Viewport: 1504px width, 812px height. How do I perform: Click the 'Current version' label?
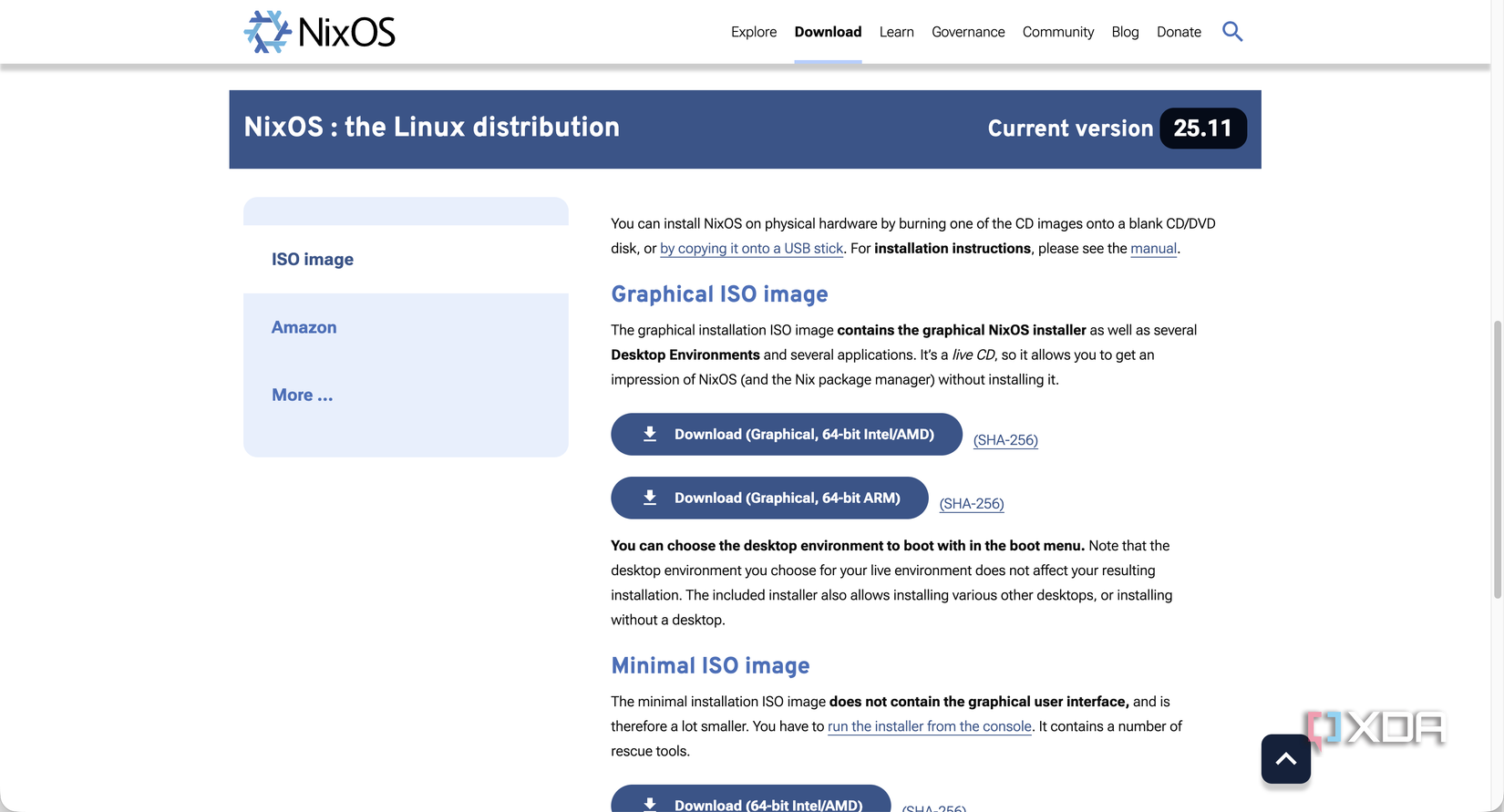(1070, 128)
